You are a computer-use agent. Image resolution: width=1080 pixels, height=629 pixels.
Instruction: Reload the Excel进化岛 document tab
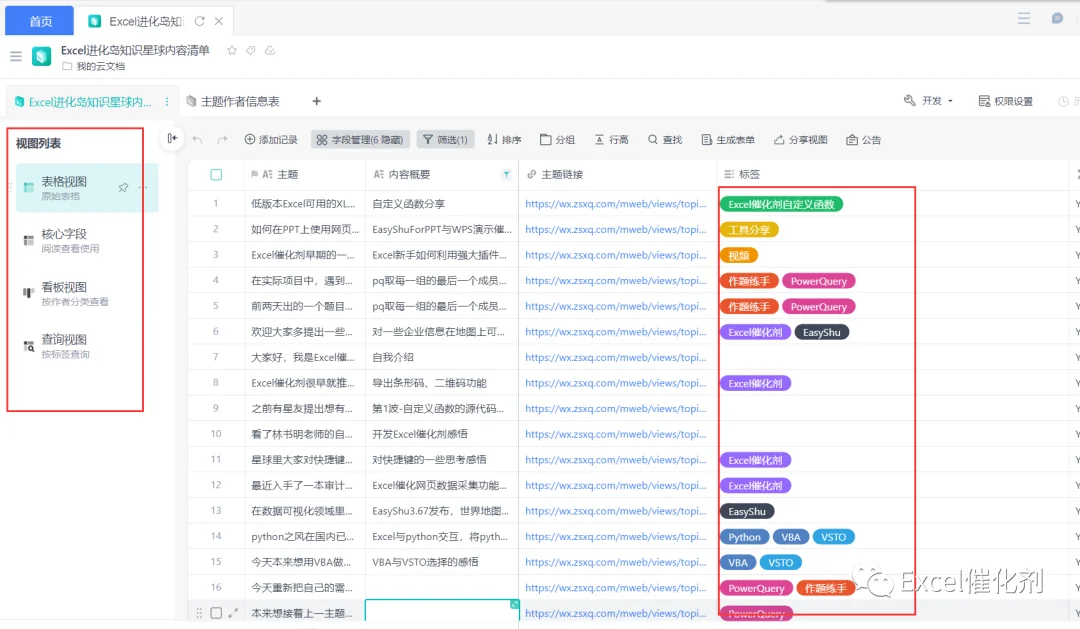pos(200,21)
